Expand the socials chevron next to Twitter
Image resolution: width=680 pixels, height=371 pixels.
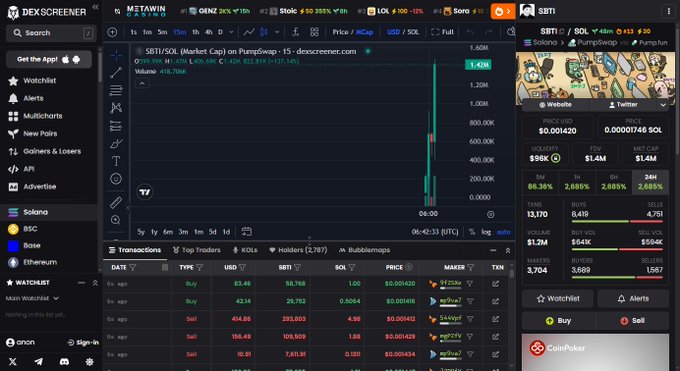[x=663, y=105]
